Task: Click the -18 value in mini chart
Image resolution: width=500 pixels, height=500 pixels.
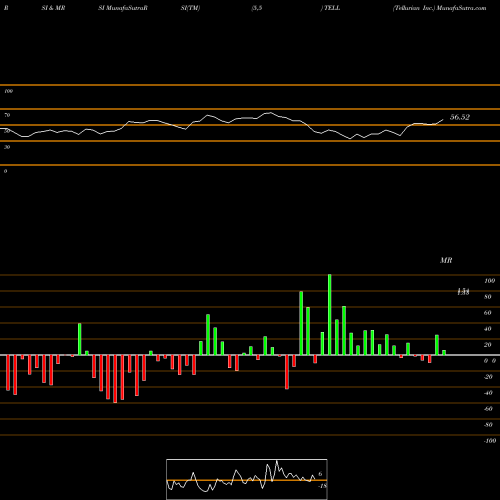Action: click(x=322, y=486)
